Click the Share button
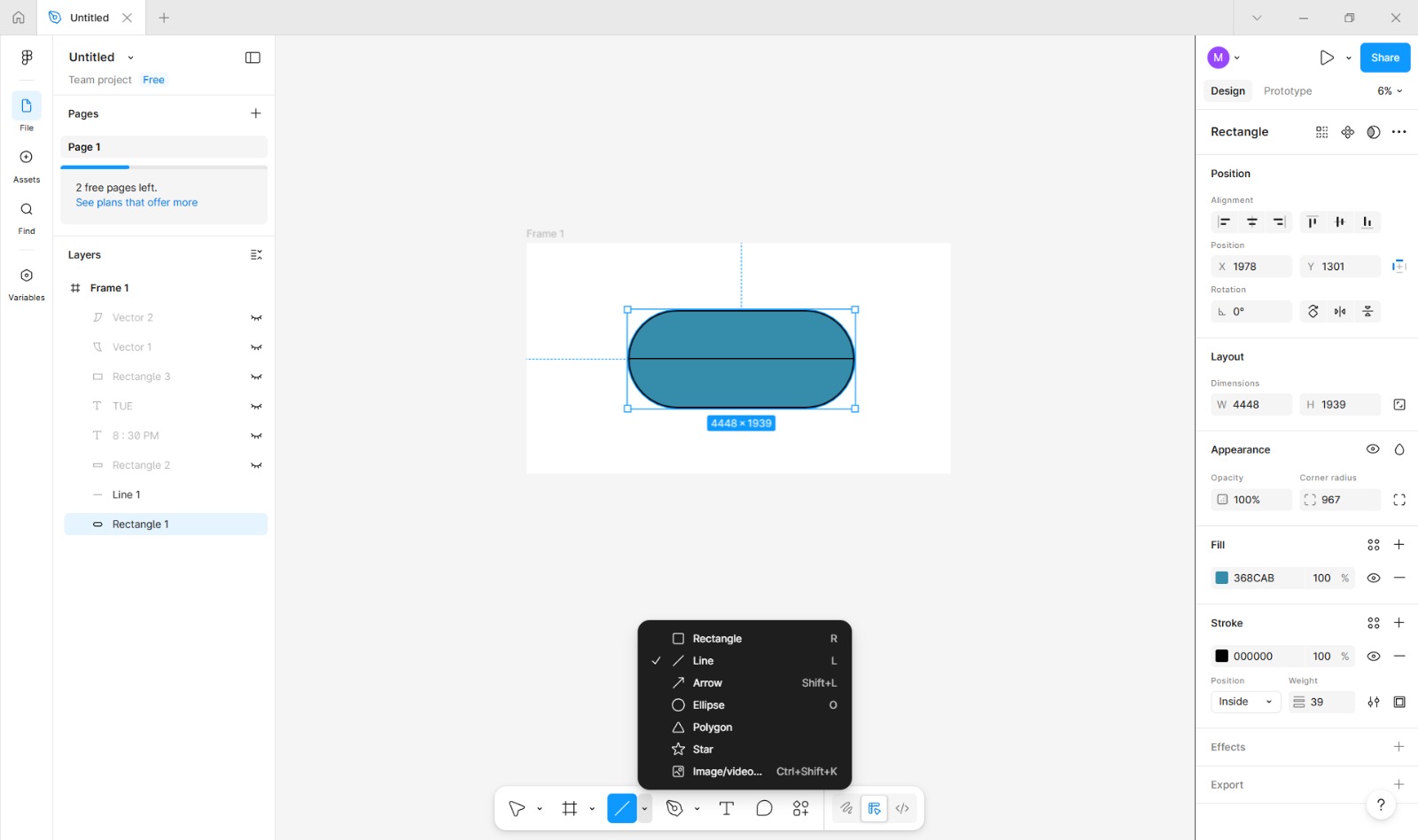 (1384, 57)
